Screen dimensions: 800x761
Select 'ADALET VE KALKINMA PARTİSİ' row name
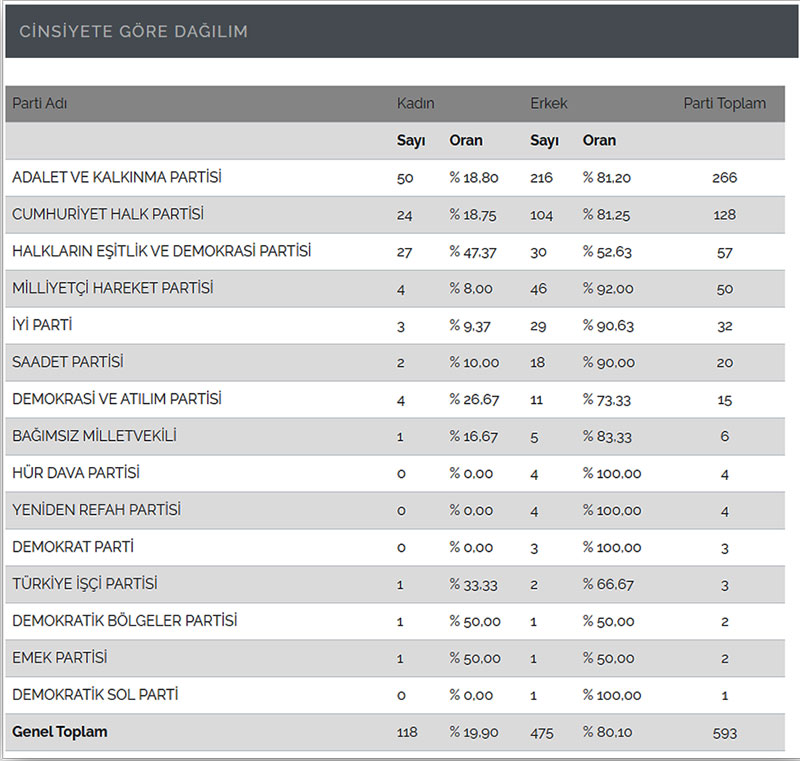tap(117, 177)
